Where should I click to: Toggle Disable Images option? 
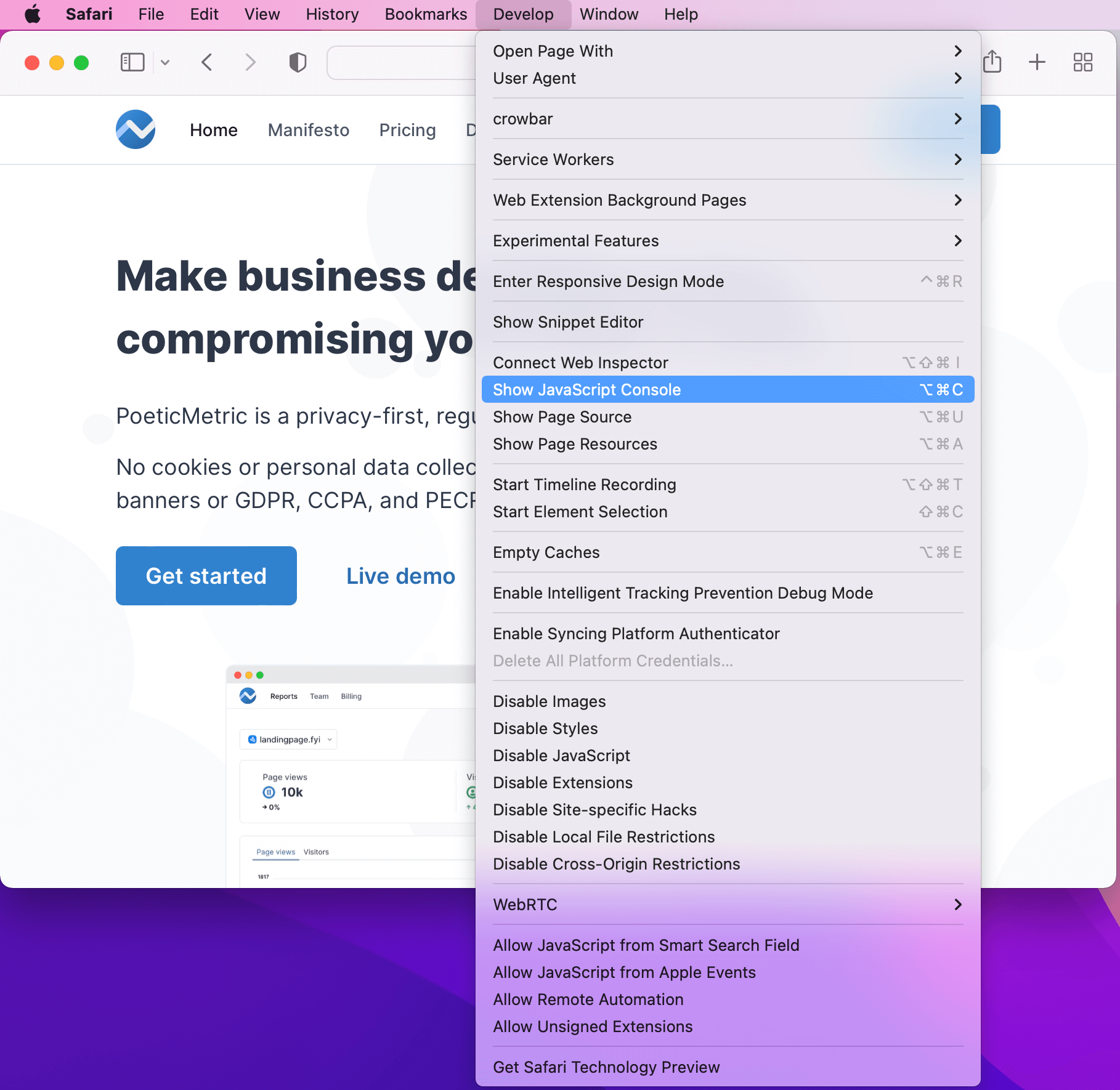[728, 701]
